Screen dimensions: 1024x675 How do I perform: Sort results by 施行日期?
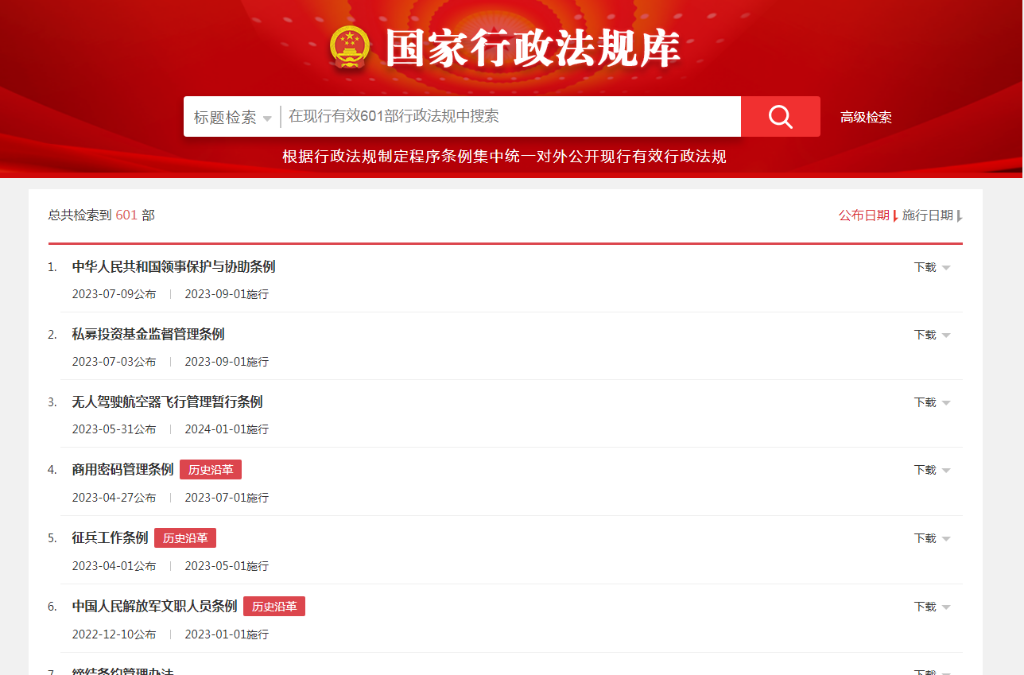click(929, 215)
